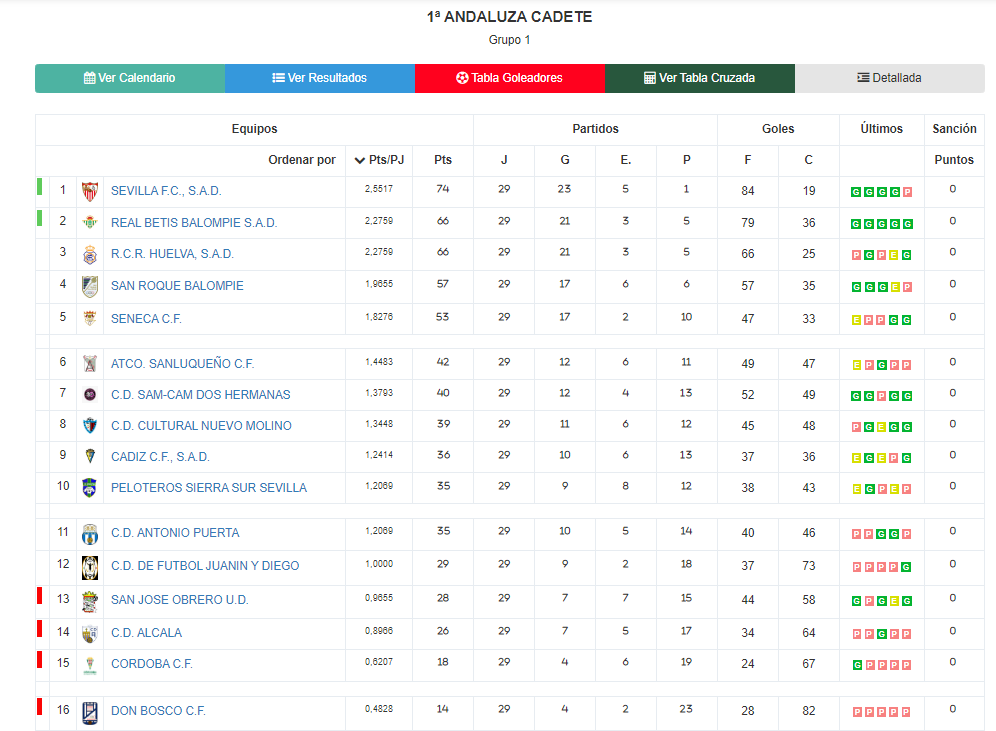Open C.D. ANTONIO PUERTA link
996x731 pixels.
[x=175, y=533]
